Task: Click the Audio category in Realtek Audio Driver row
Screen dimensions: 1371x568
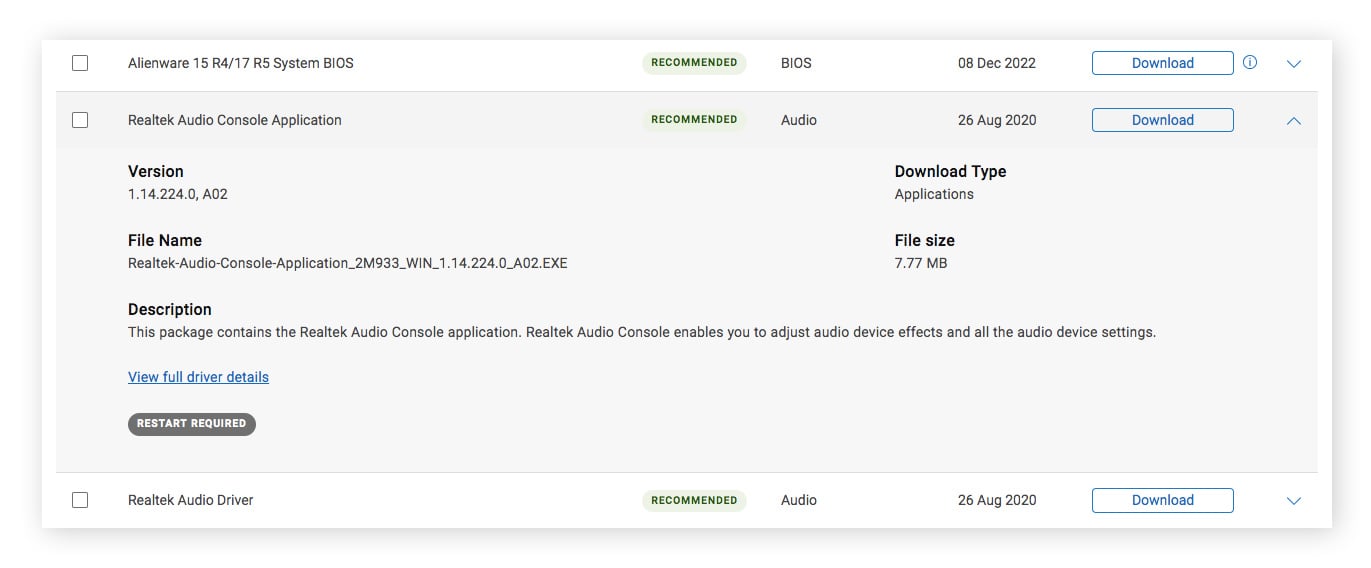Action: (x=799, y=500)
